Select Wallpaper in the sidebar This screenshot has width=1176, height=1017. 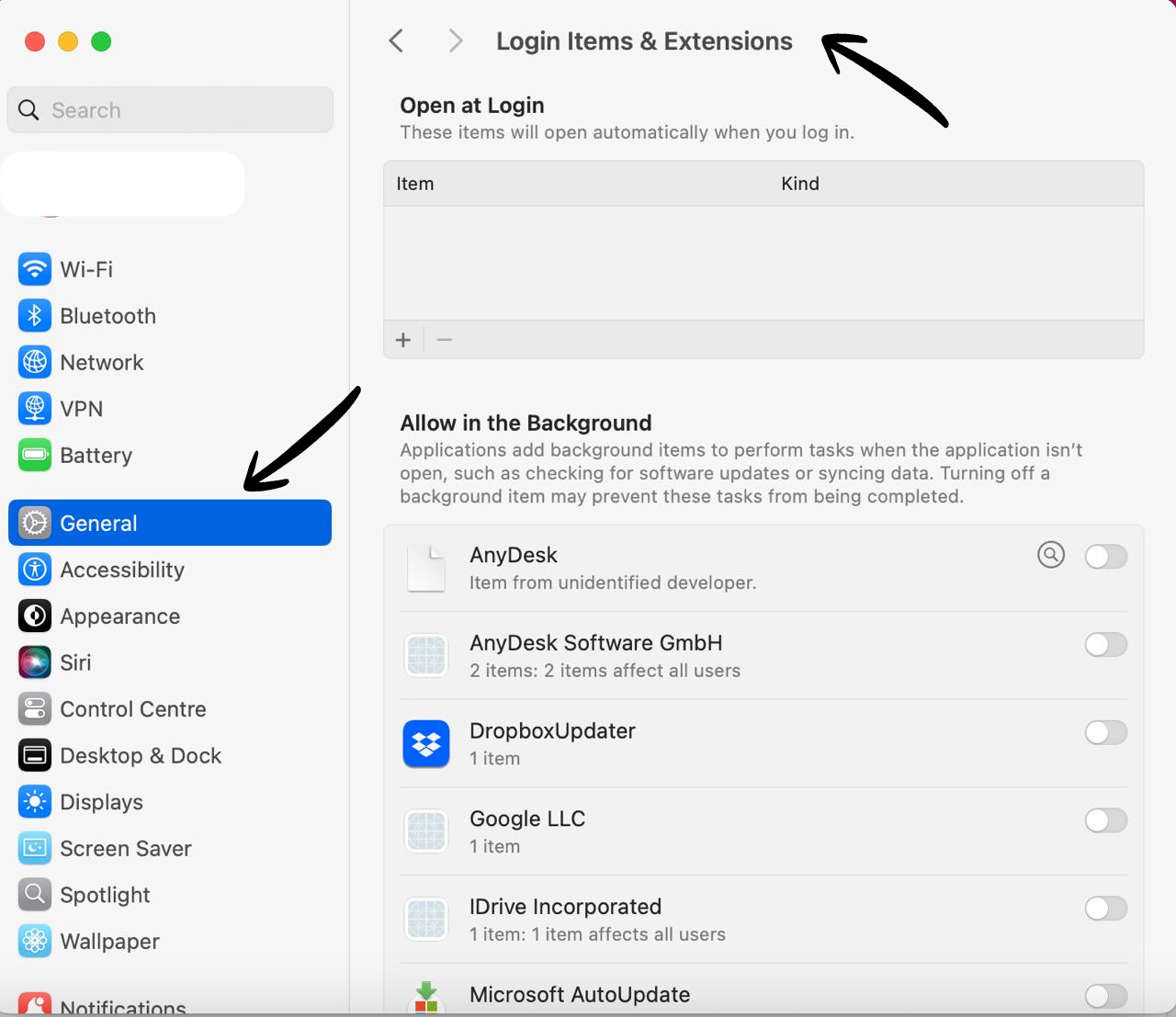109,942
